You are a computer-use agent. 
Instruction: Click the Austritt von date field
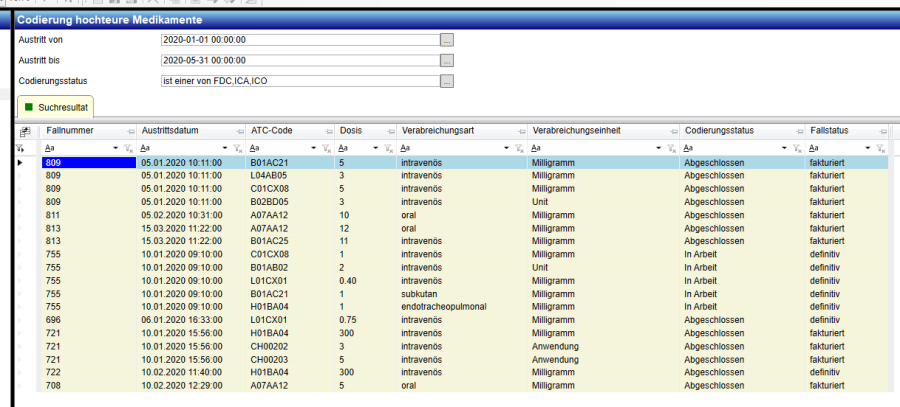(x=298, y=40)
